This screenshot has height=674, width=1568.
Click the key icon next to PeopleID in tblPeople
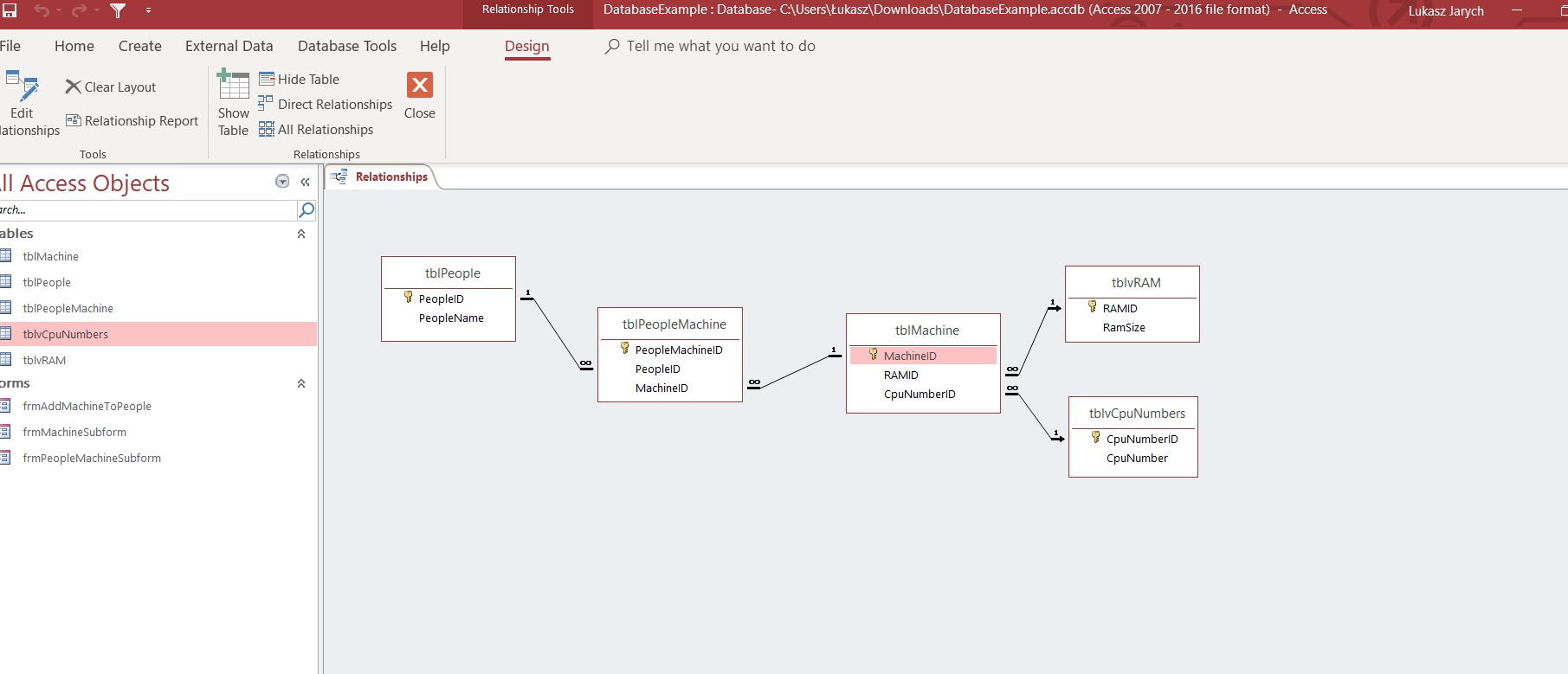(x=409, y=298)
